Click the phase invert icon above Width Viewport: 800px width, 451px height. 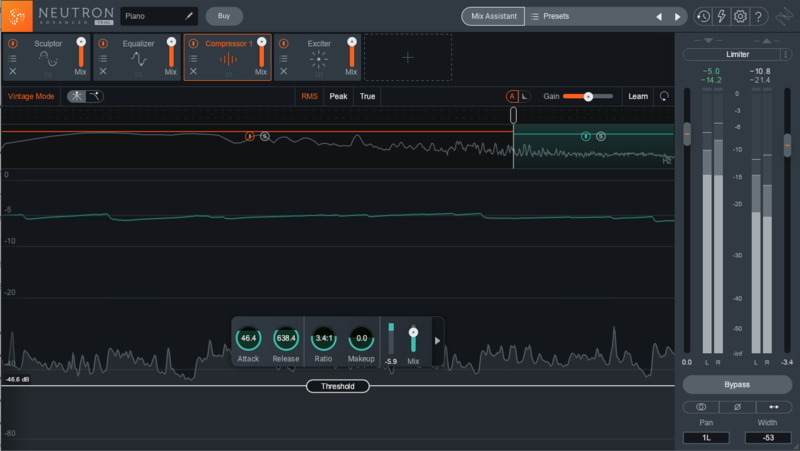tap(737, 407)
